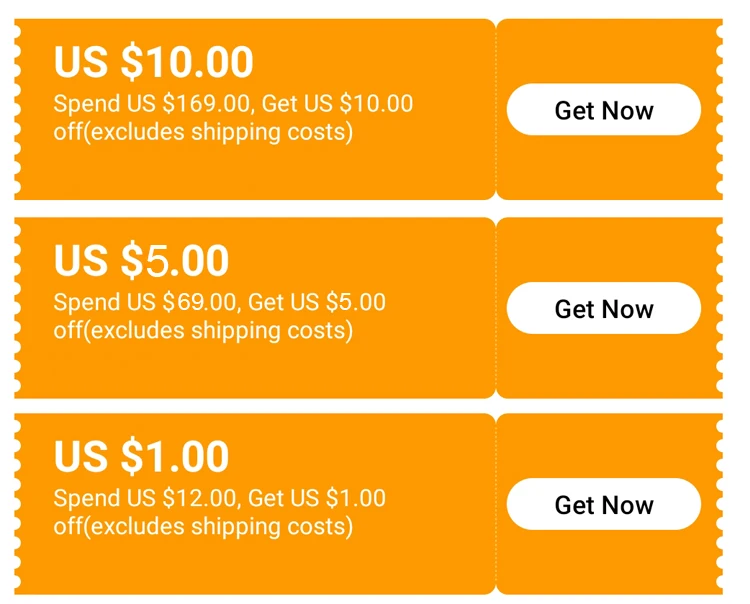Click the scalloped left edge of $1.00 coupon
This screenshot has width=750, height=604.
(x=18, y=504)
